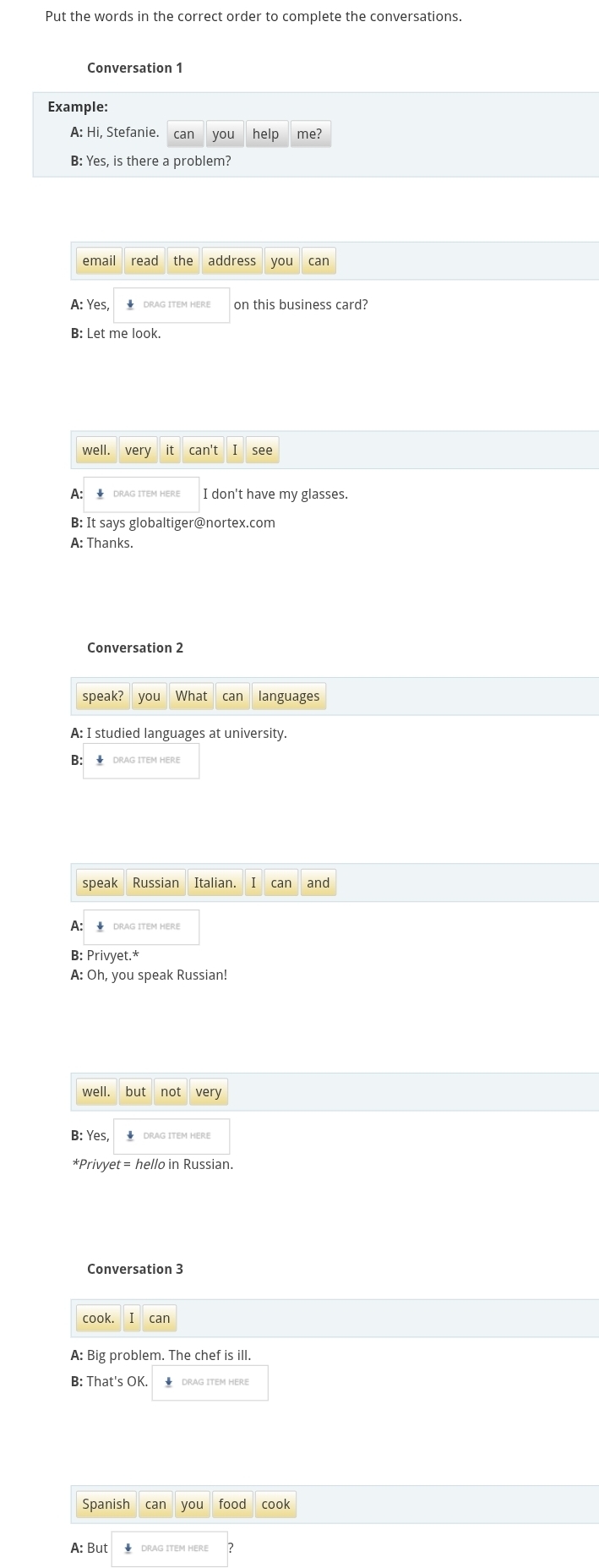Image resolution: width=599 pixels, height=1568 pixels.
Task: Click Conversation 2 speaker B's drop box
Action: click(x=141, y=761)
